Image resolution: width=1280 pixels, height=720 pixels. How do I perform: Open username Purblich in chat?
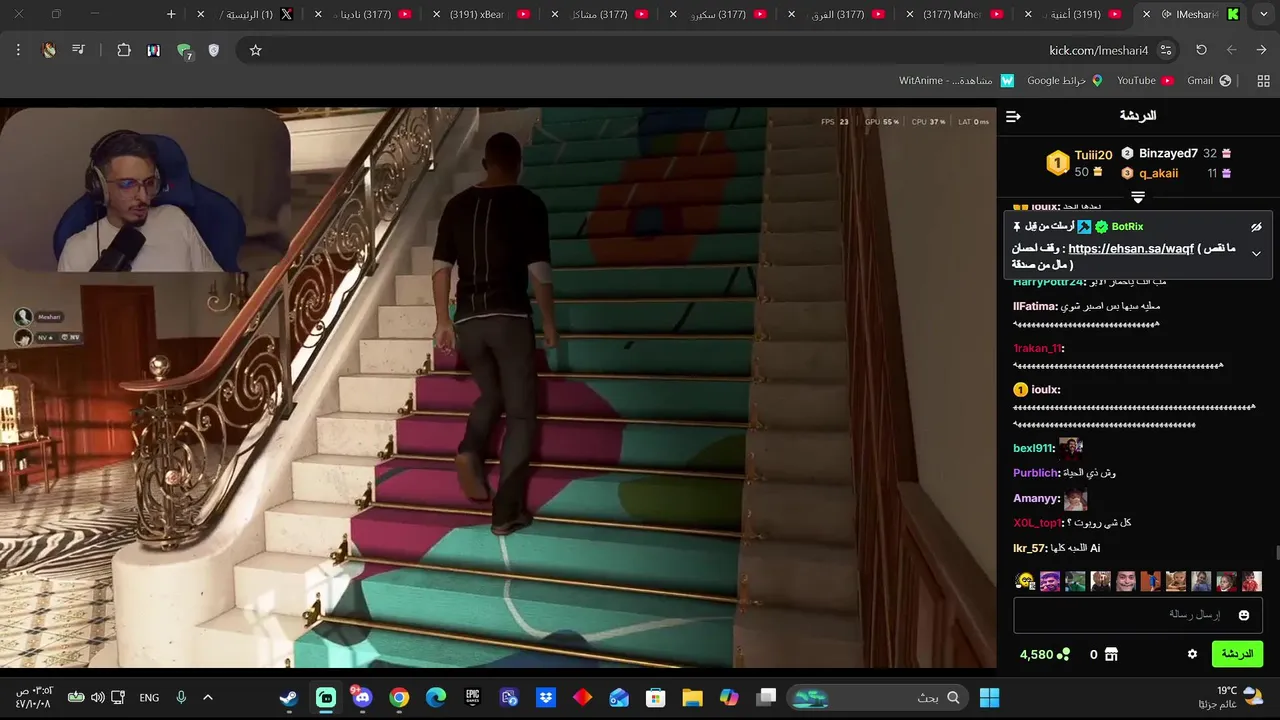1035,473
